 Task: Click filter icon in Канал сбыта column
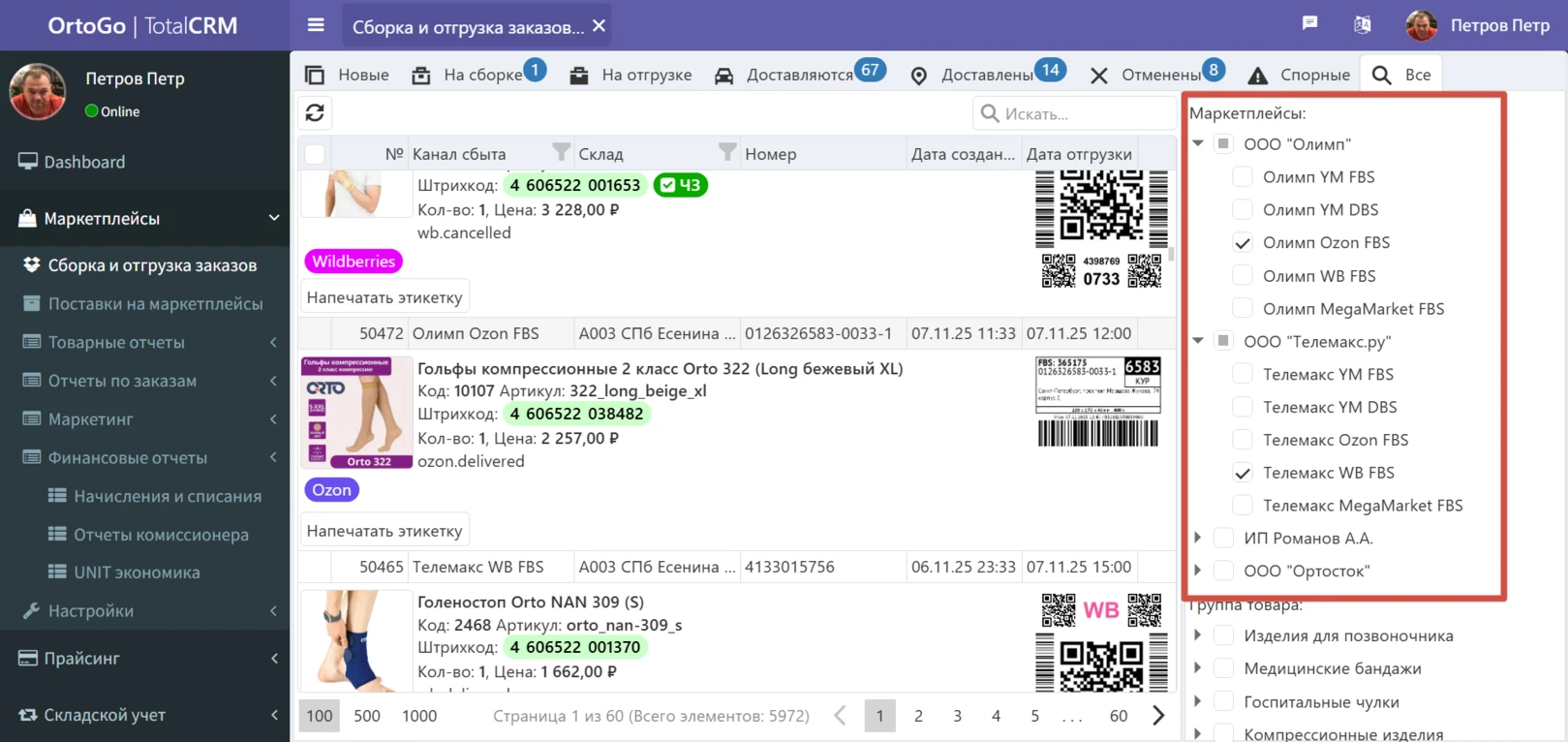[x=561, y=152]
